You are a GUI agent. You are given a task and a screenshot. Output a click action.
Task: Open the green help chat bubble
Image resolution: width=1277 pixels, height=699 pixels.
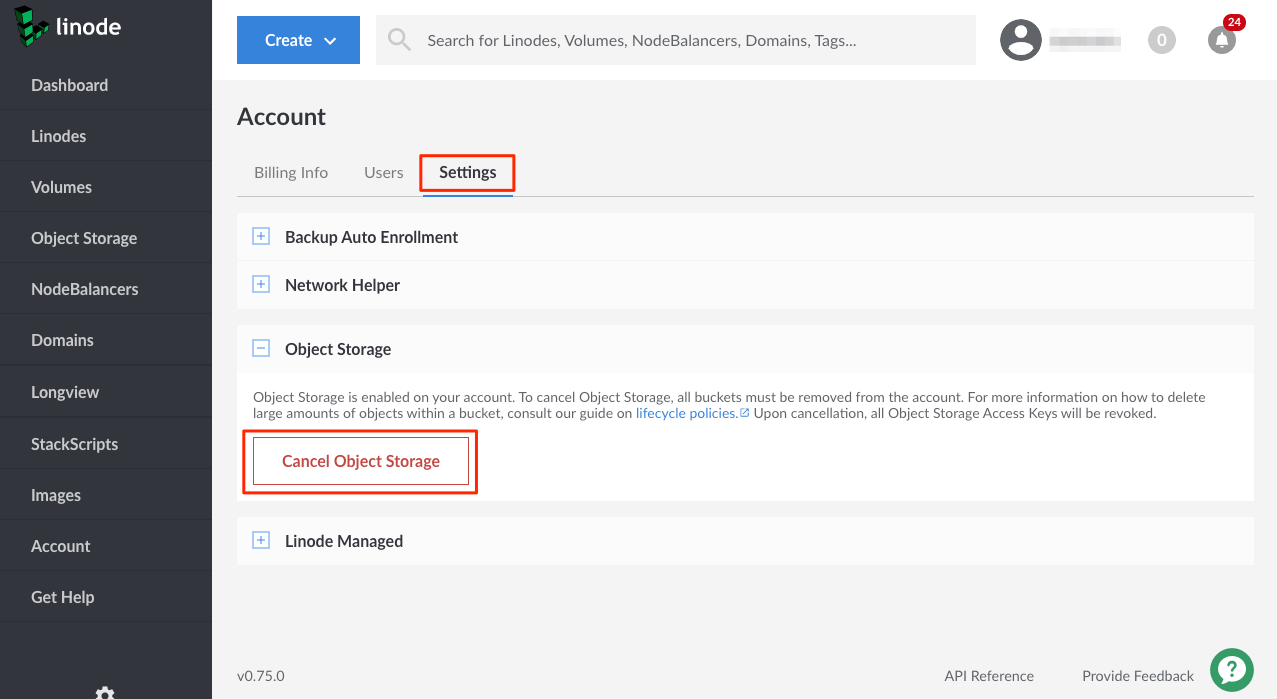(1231, 670)
